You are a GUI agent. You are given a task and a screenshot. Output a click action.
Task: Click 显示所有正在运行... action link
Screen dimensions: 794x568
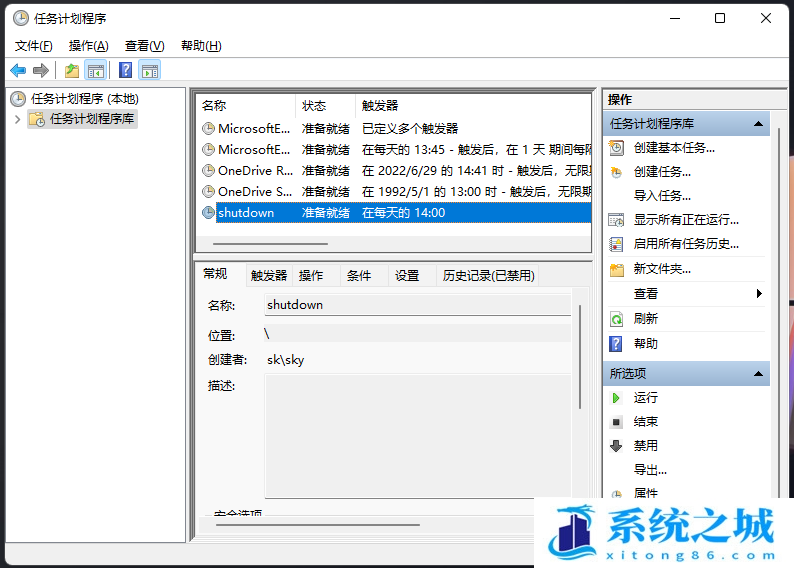[x=686, y=220]
